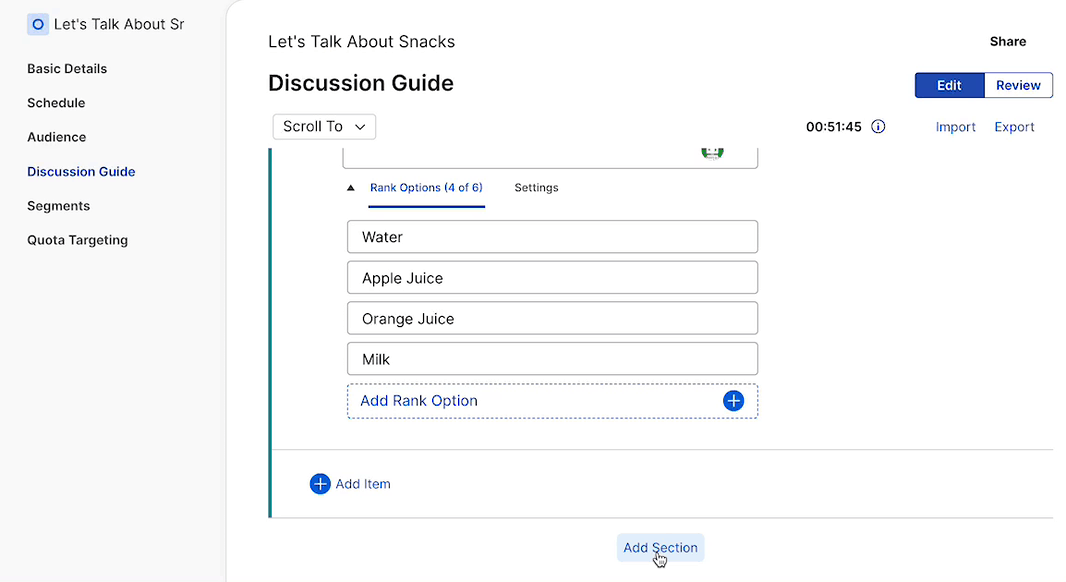Click the blue plus icon on Add Rank Option

click(x=733, y=400)
